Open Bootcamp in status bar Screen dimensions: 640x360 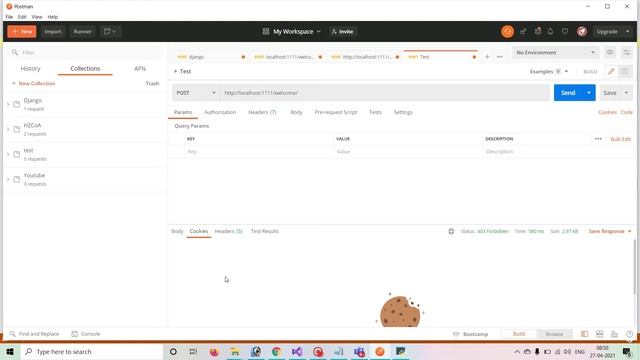click(x=470, y=334)
